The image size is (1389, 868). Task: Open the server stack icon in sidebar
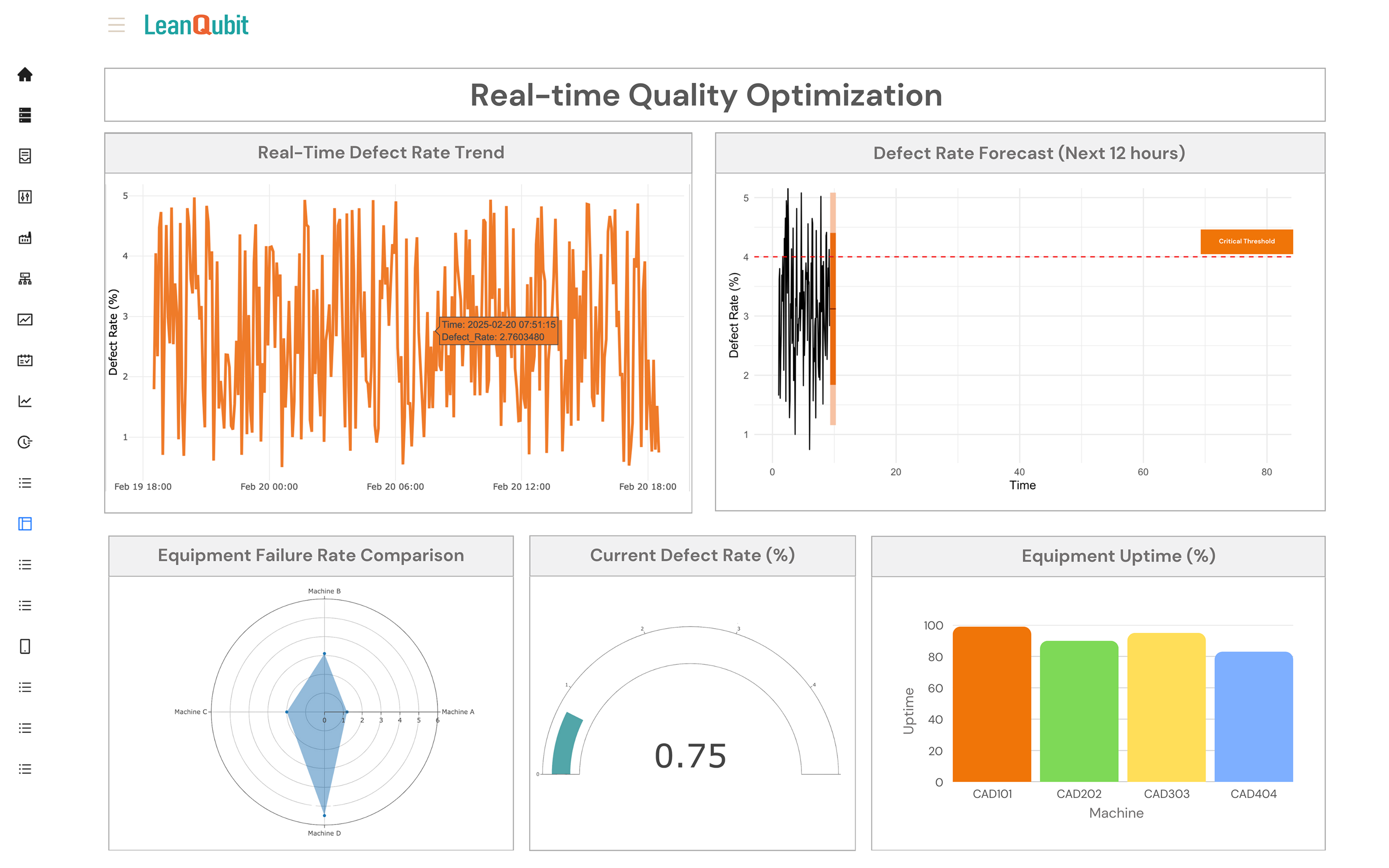click(25, 115)
